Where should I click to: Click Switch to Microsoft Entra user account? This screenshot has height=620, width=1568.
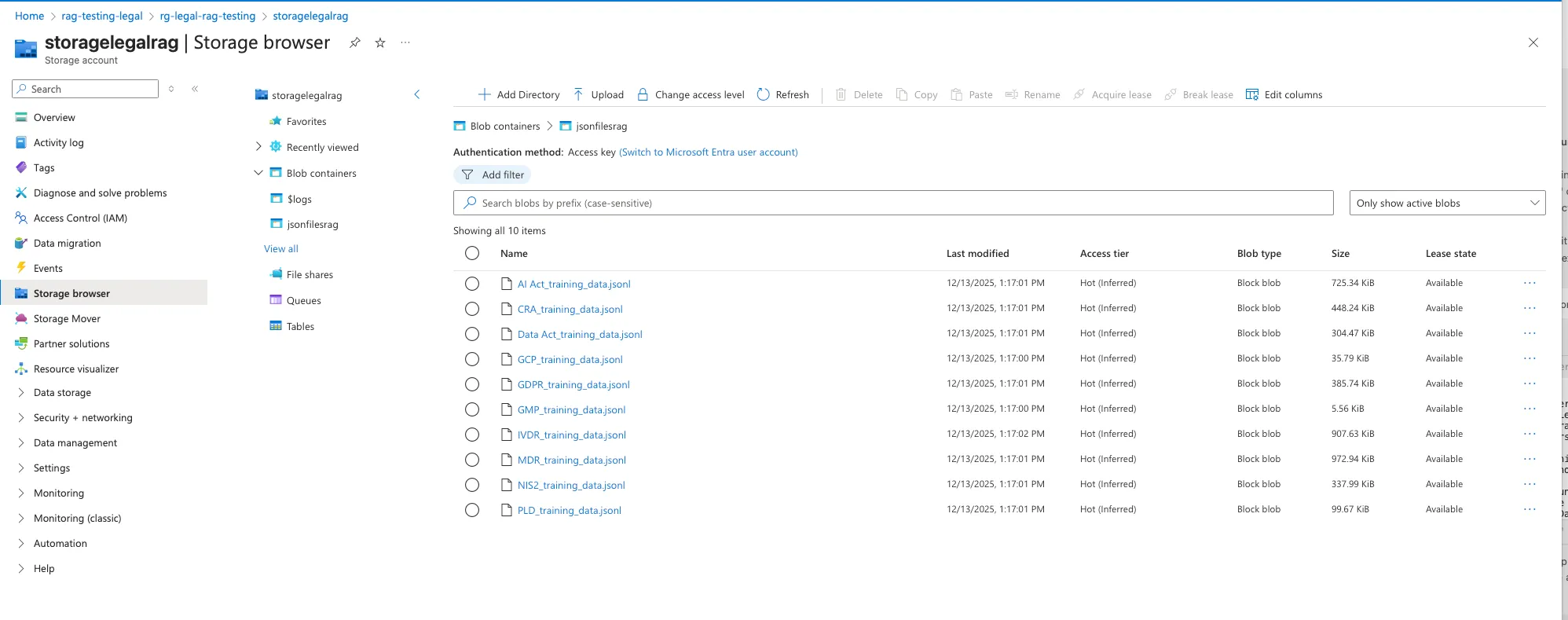pyautogui.click(x=709, y=152)
